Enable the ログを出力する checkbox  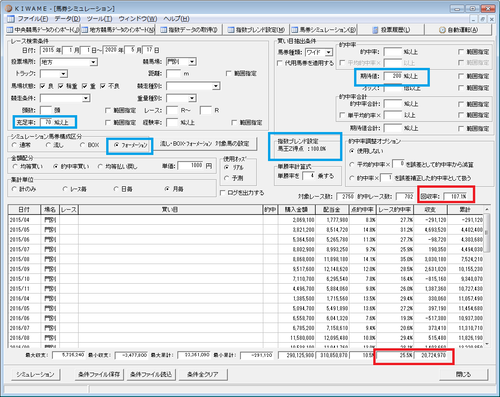tap(223, 193)
